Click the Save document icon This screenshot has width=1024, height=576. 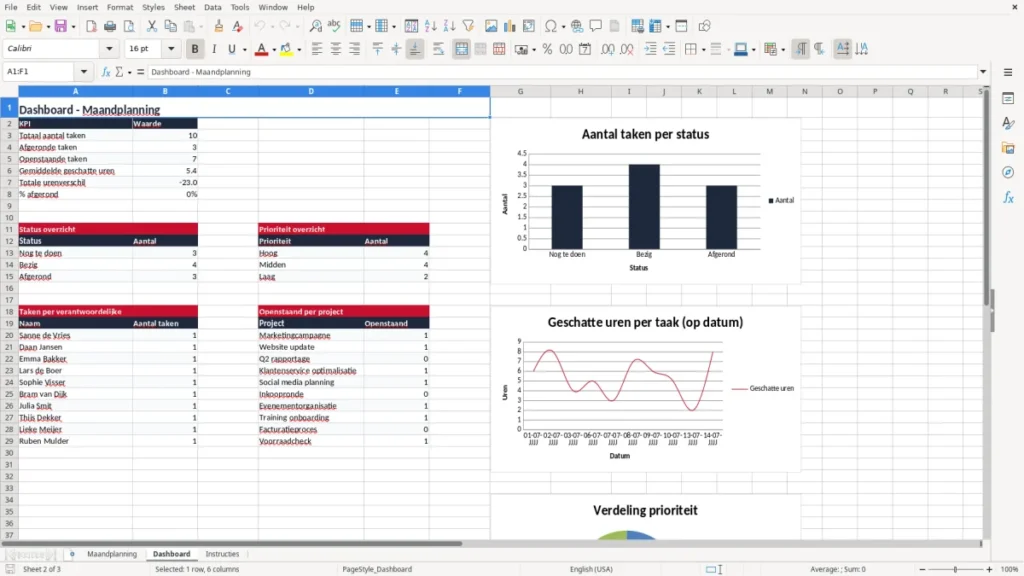pyautogui.click(x=61, y=26)
